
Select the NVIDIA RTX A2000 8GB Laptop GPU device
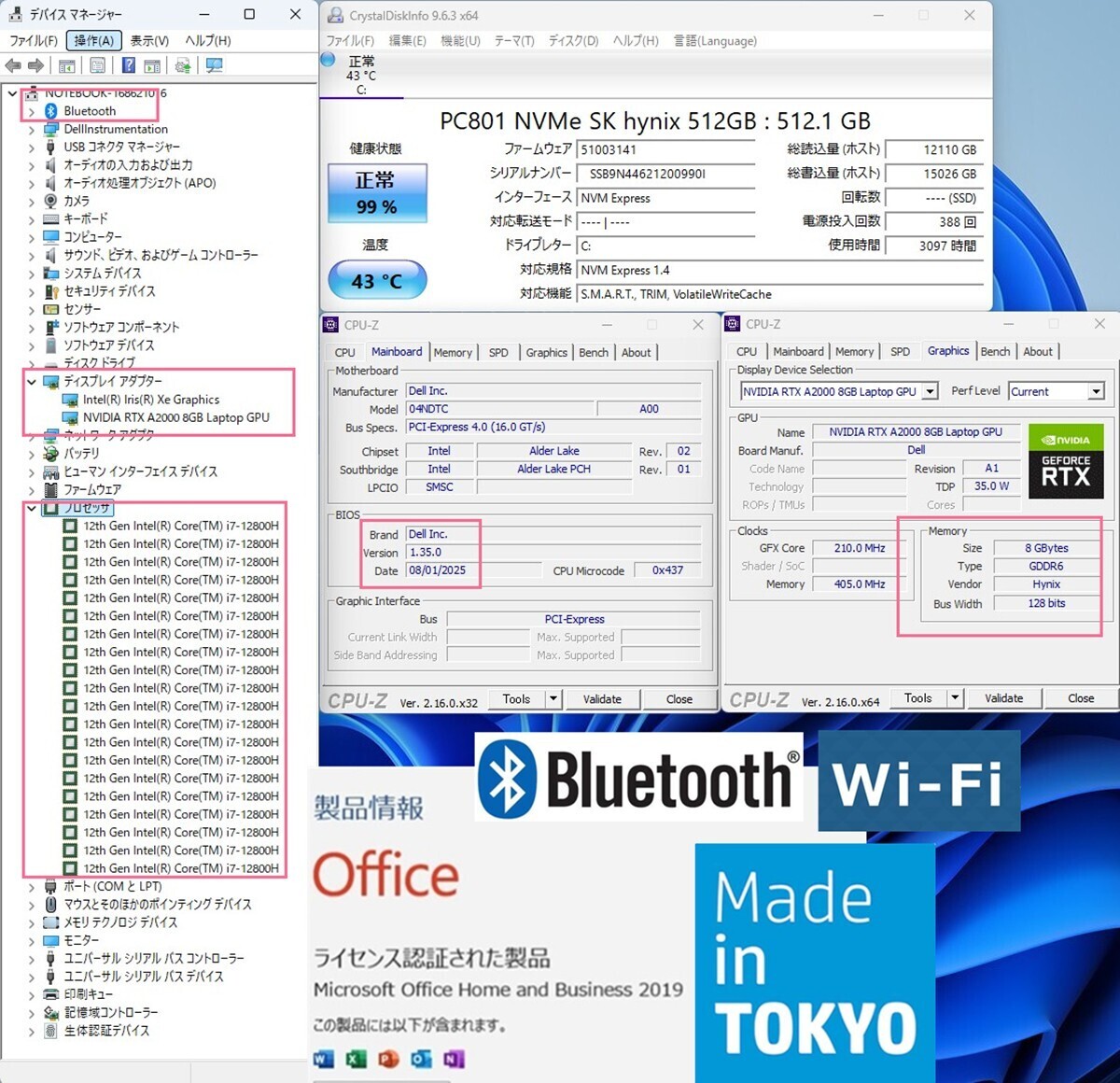coord(175,417)
